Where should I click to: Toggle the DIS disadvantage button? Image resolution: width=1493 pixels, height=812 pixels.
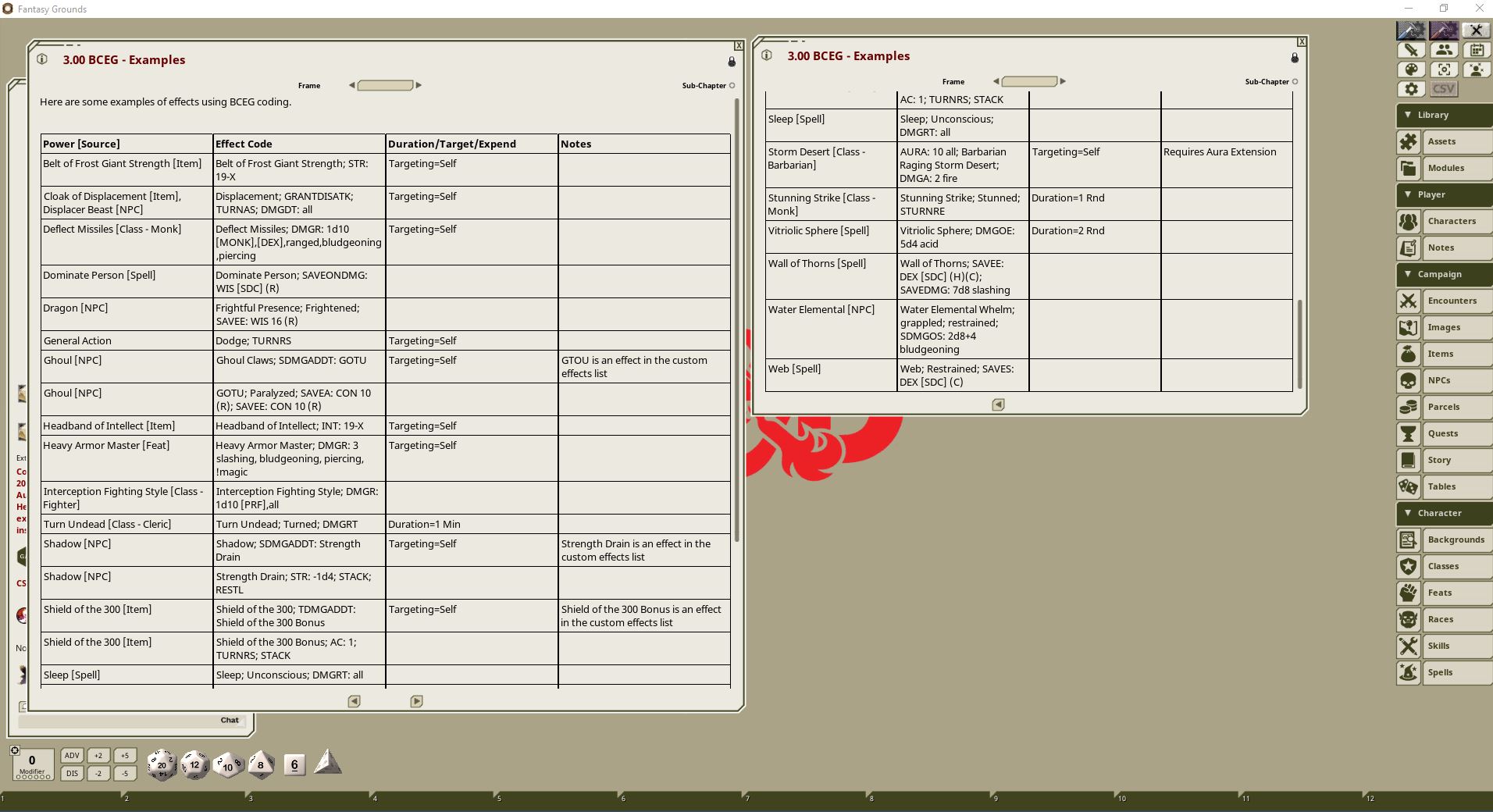[x=72, y=774]
